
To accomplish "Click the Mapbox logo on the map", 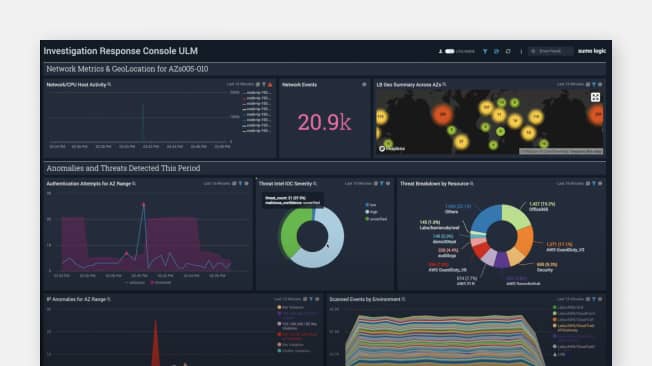I will click(392, 148).
